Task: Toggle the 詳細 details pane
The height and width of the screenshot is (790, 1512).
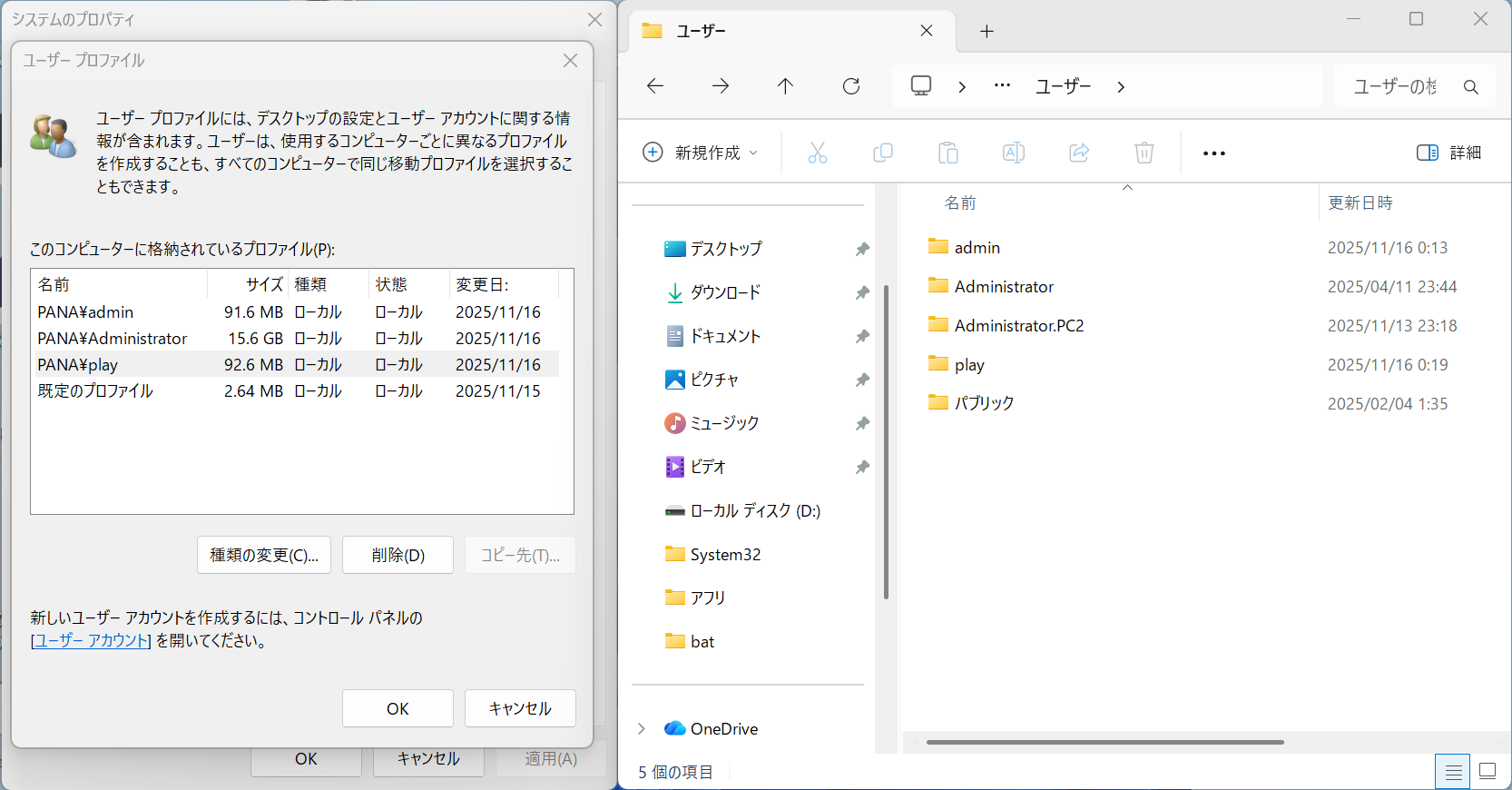Action: click(1448, 153)
